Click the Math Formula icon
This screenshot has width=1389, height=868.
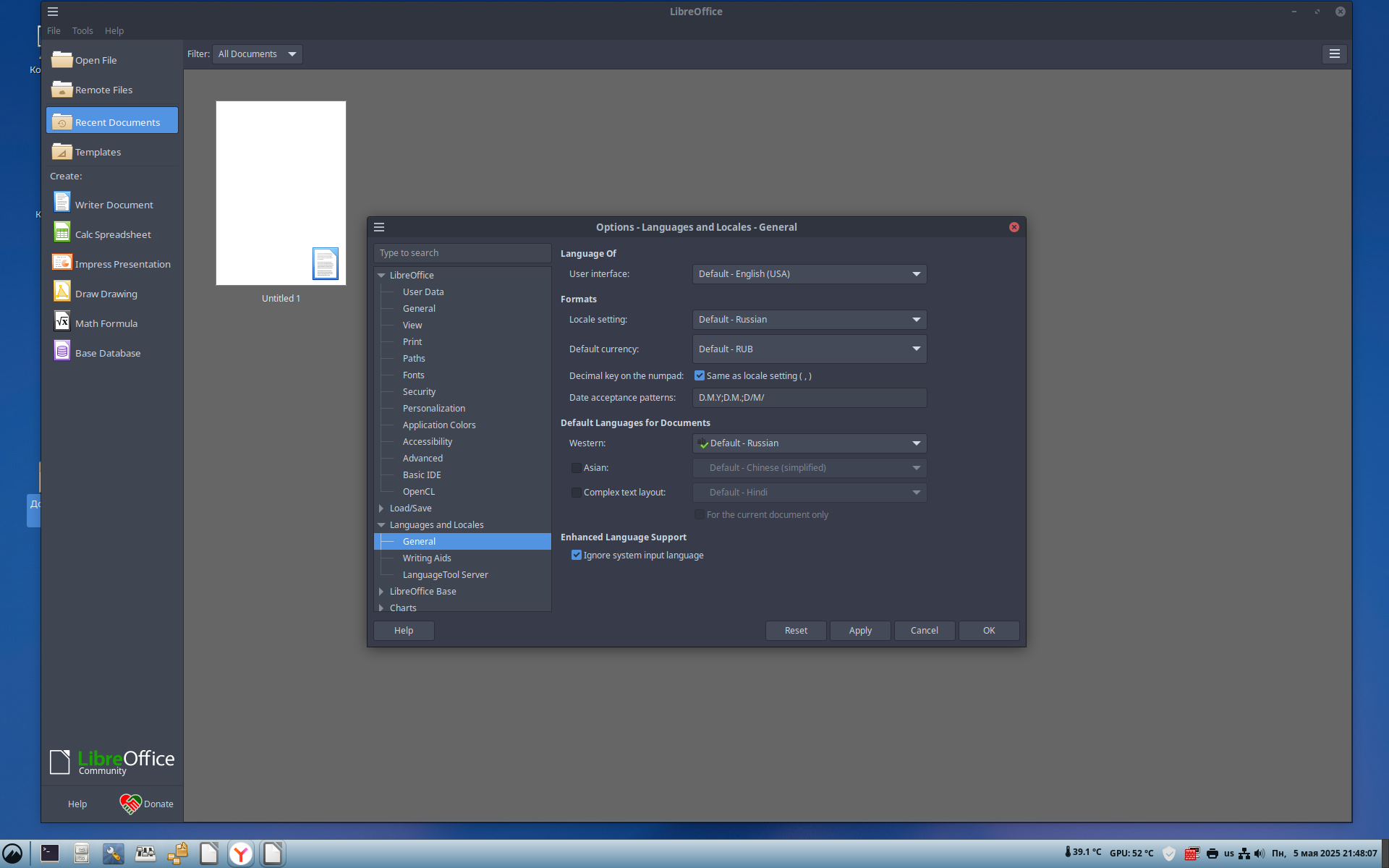pos(62,322)
